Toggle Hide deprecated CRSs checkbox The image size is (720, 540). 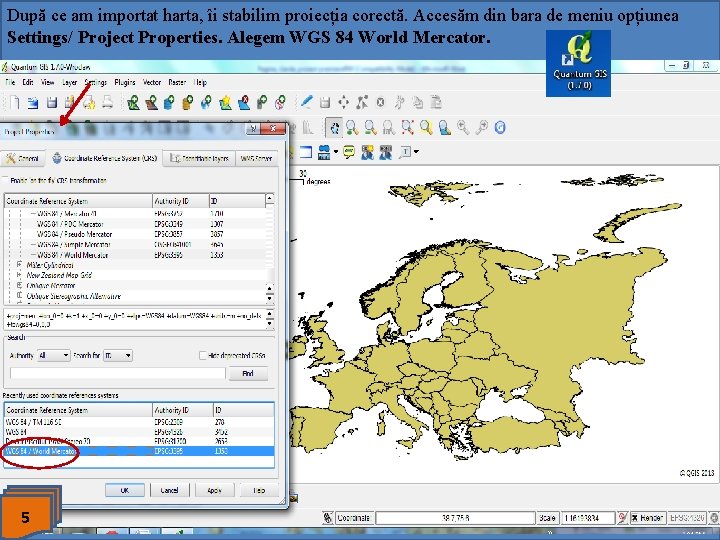202,355
